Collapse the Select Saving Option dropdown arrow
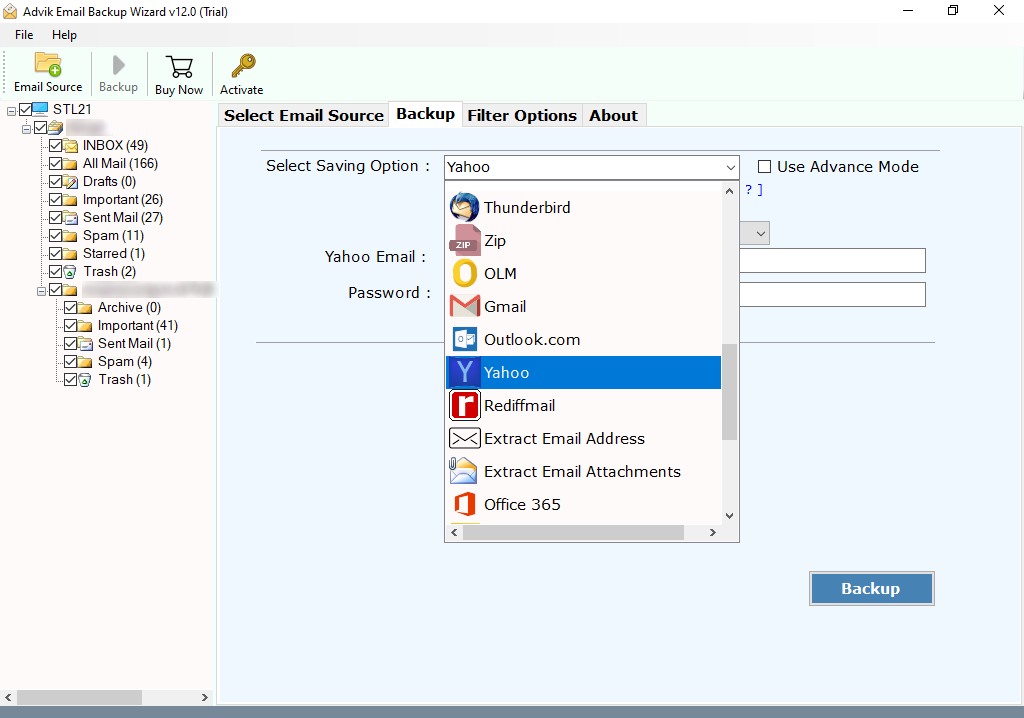The width and height of the screenshot is (1024, 718). pos(729,167)
